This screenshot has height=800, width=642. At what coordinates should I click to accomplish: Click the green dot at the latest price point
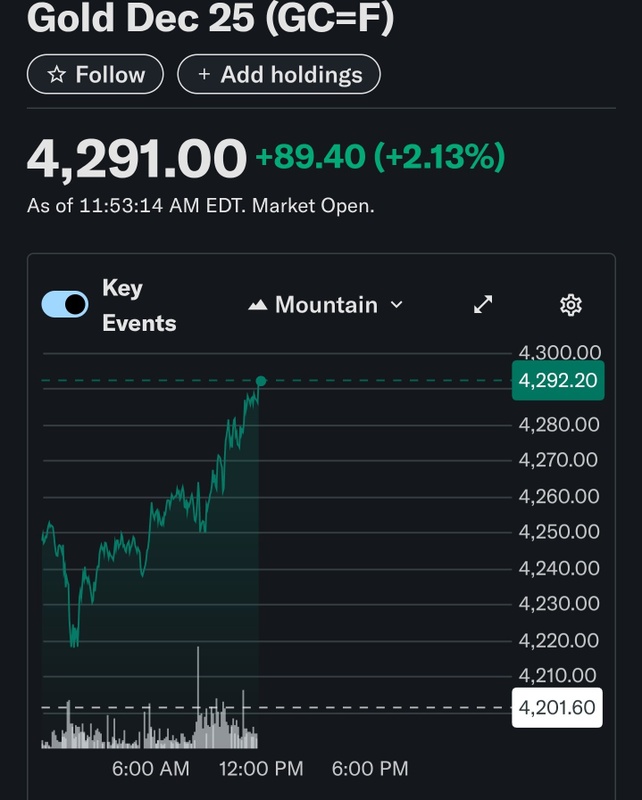click(261, 381)
